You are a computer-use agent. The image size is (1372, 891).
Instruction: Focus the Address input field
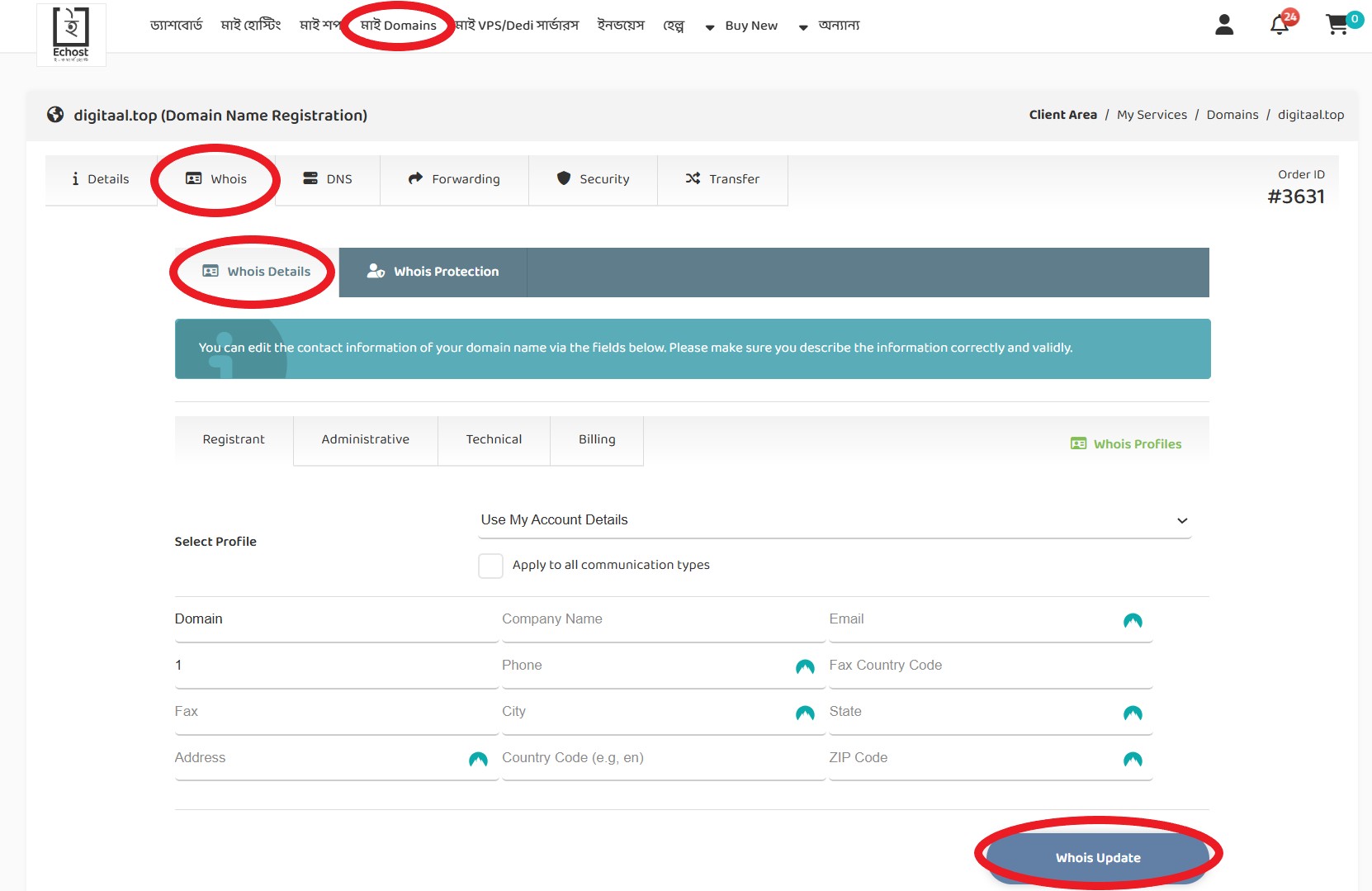[337, 758]
